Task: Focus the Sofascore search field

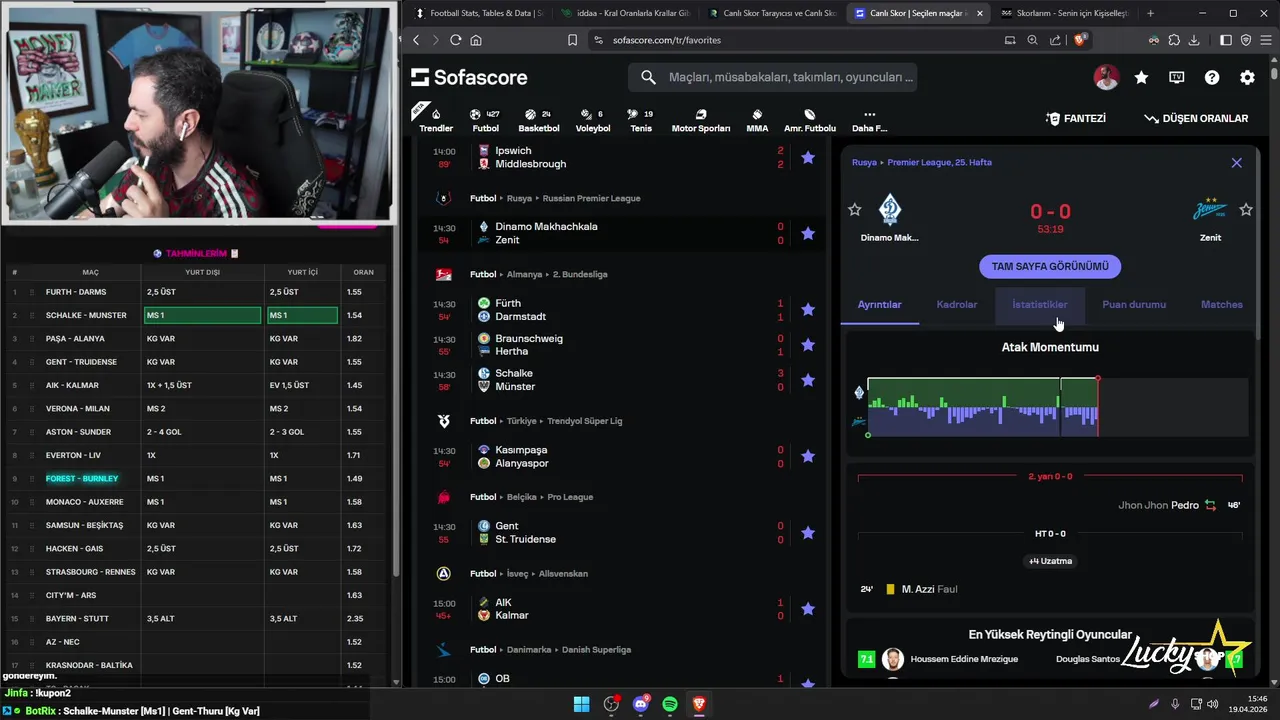Action: coord(772,77)
